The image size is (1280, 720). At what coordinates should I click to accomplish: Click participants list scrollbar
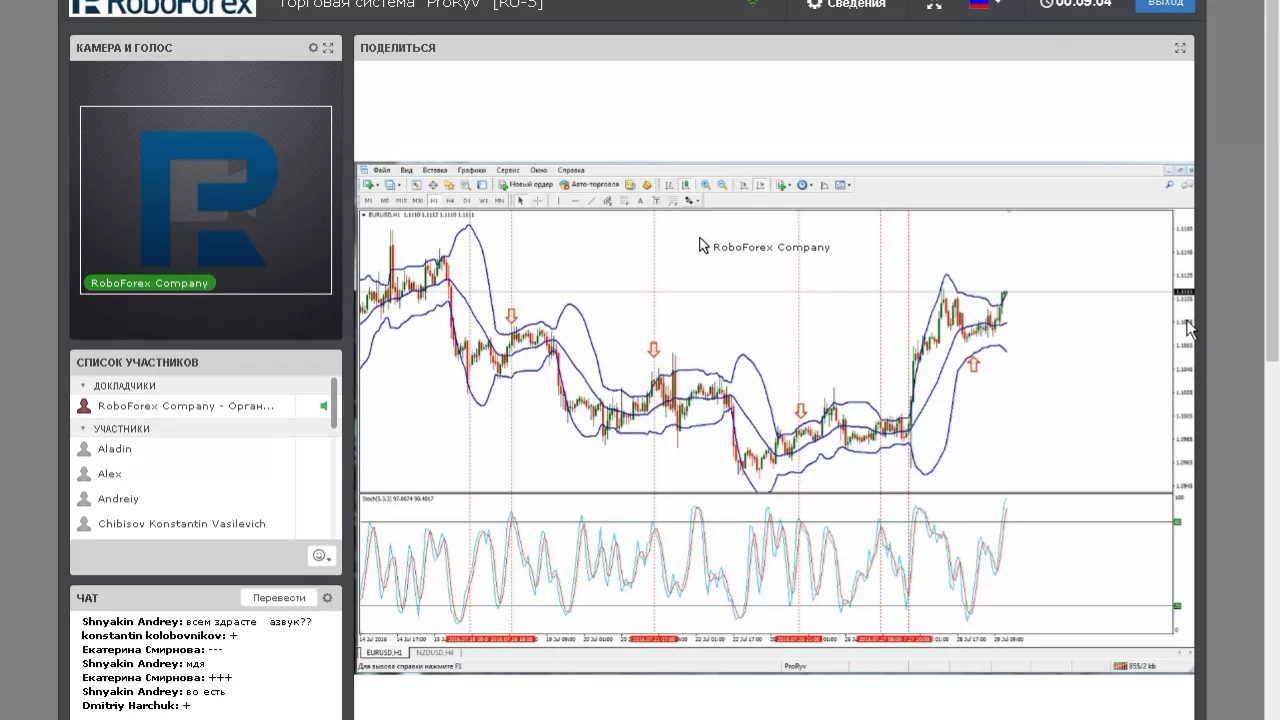[x=334, y=402]
